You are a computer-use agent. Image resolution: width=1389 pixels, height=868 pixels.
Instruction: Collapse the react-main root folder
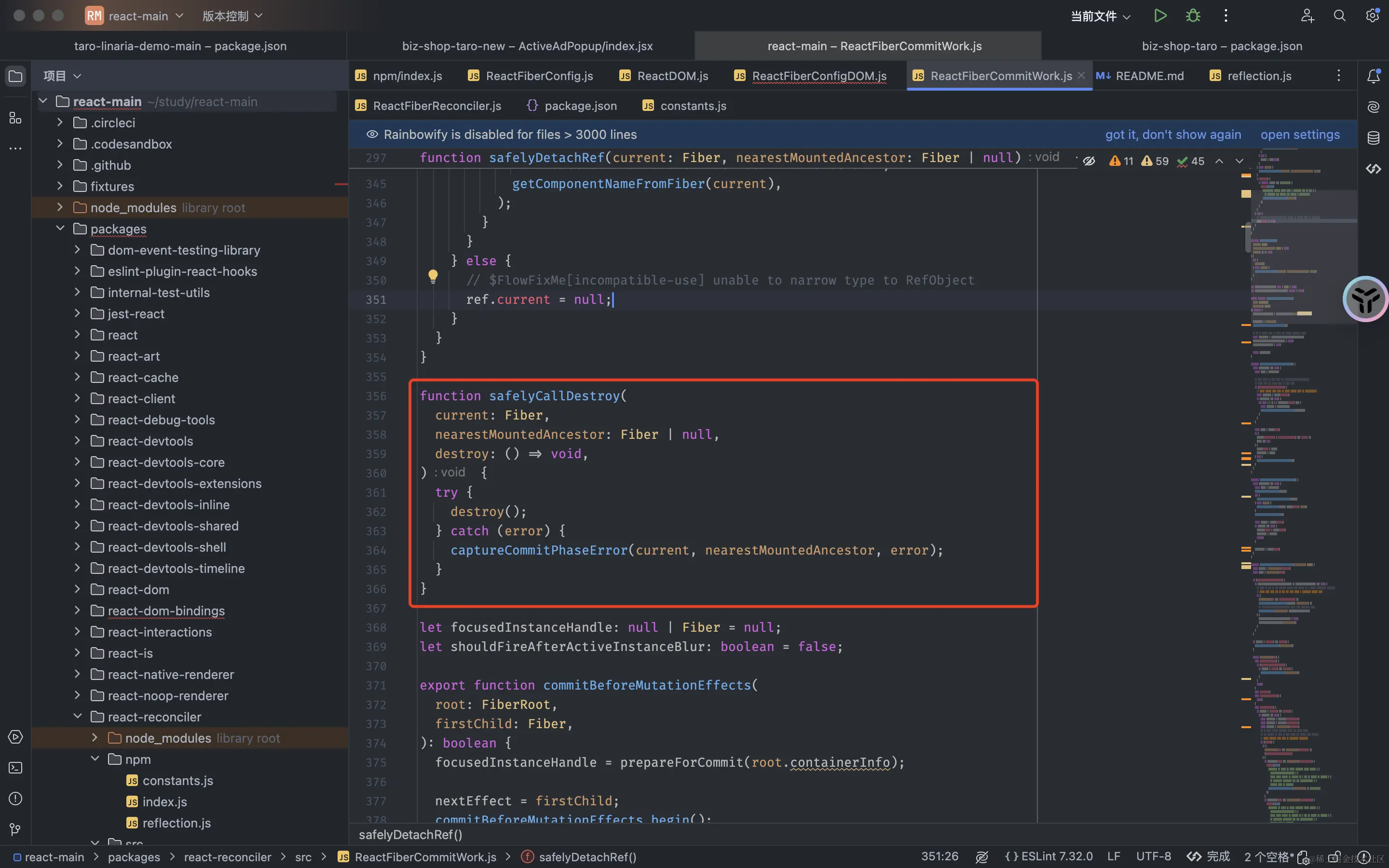(x=43, y=102)
